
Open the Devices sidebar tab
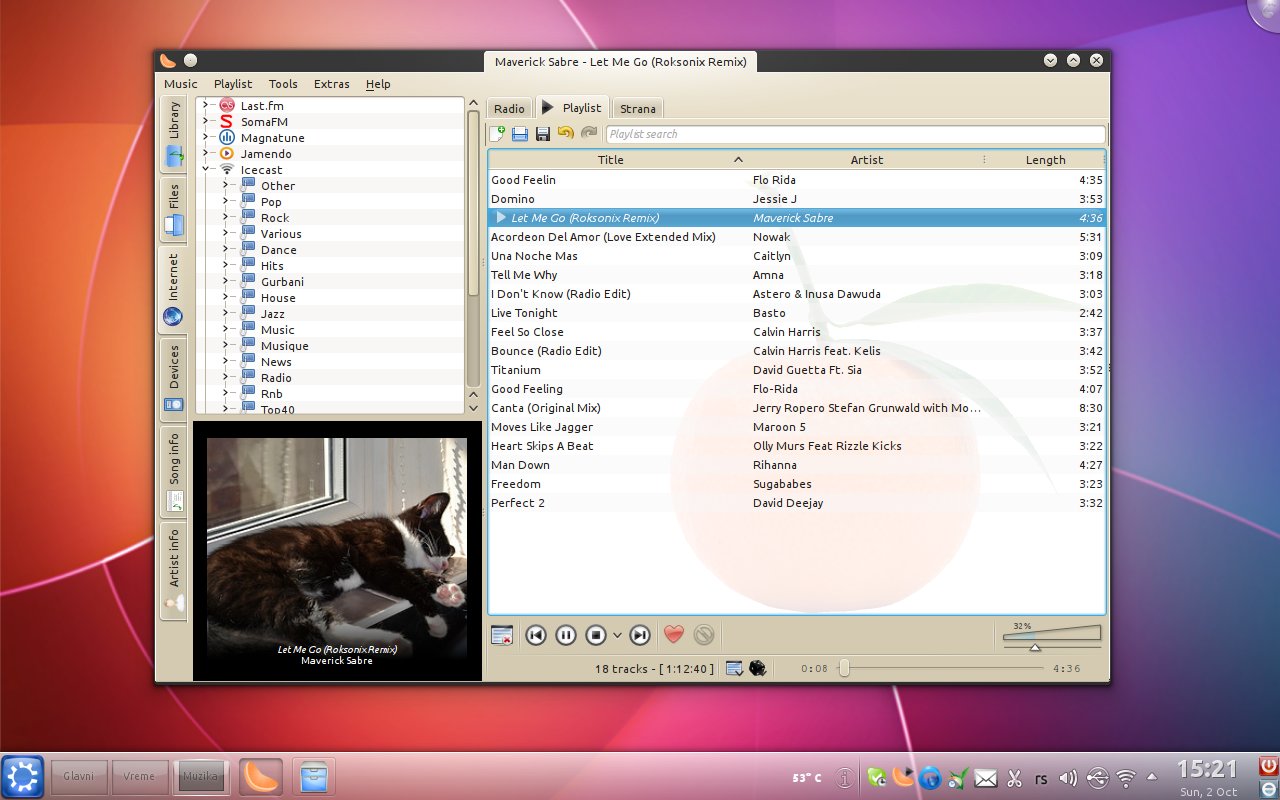173,379
